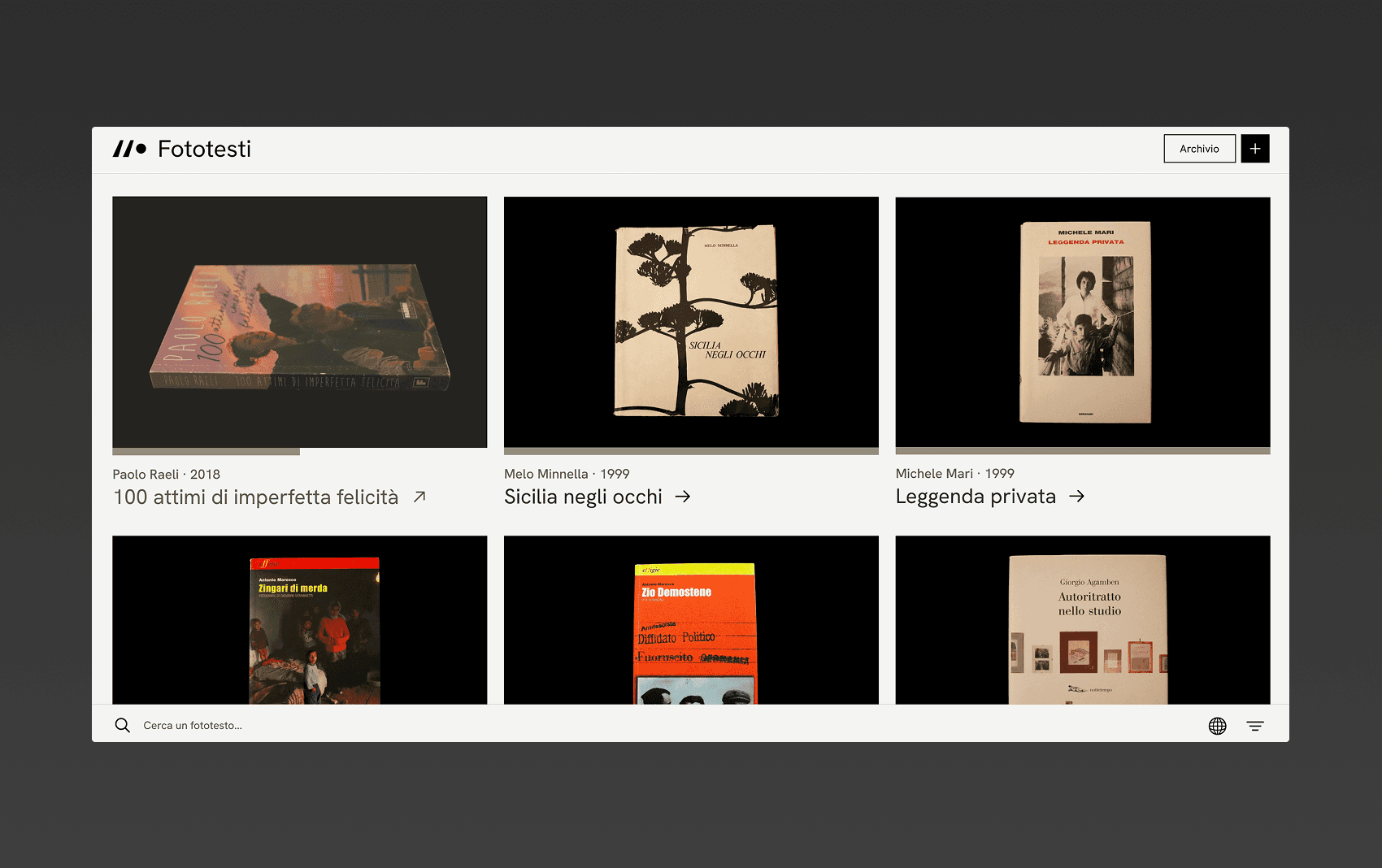1382x868 pixels.
Task: Open the globe language selector
Action: 1217,726
